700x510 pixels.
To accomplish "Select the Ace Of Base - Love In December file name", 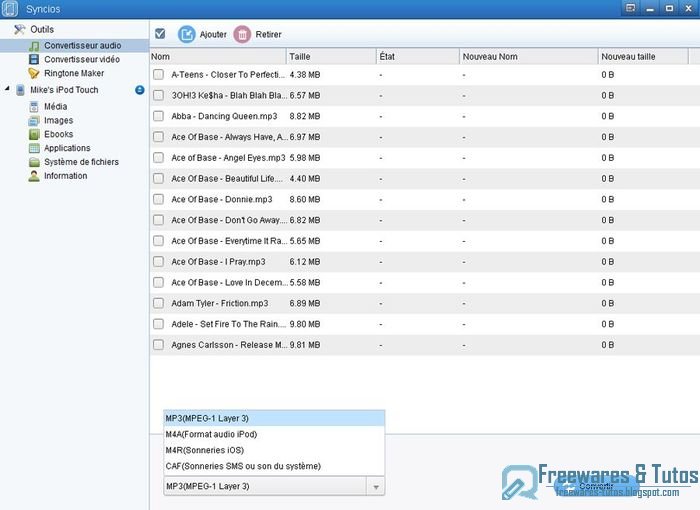I will (x=229, y=282).
